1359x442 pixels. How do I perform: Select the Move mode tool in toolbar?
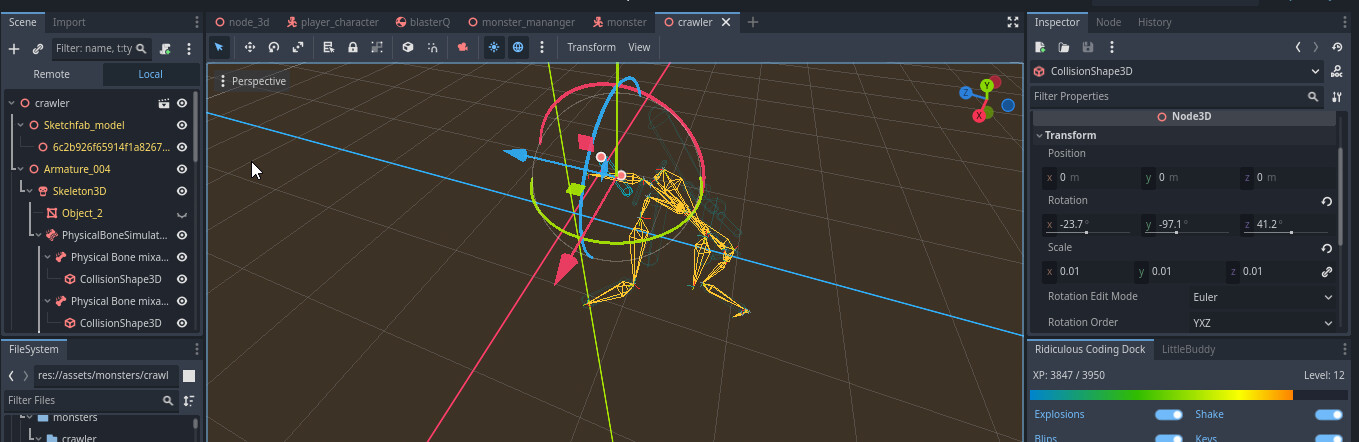[x=249, y=47]
